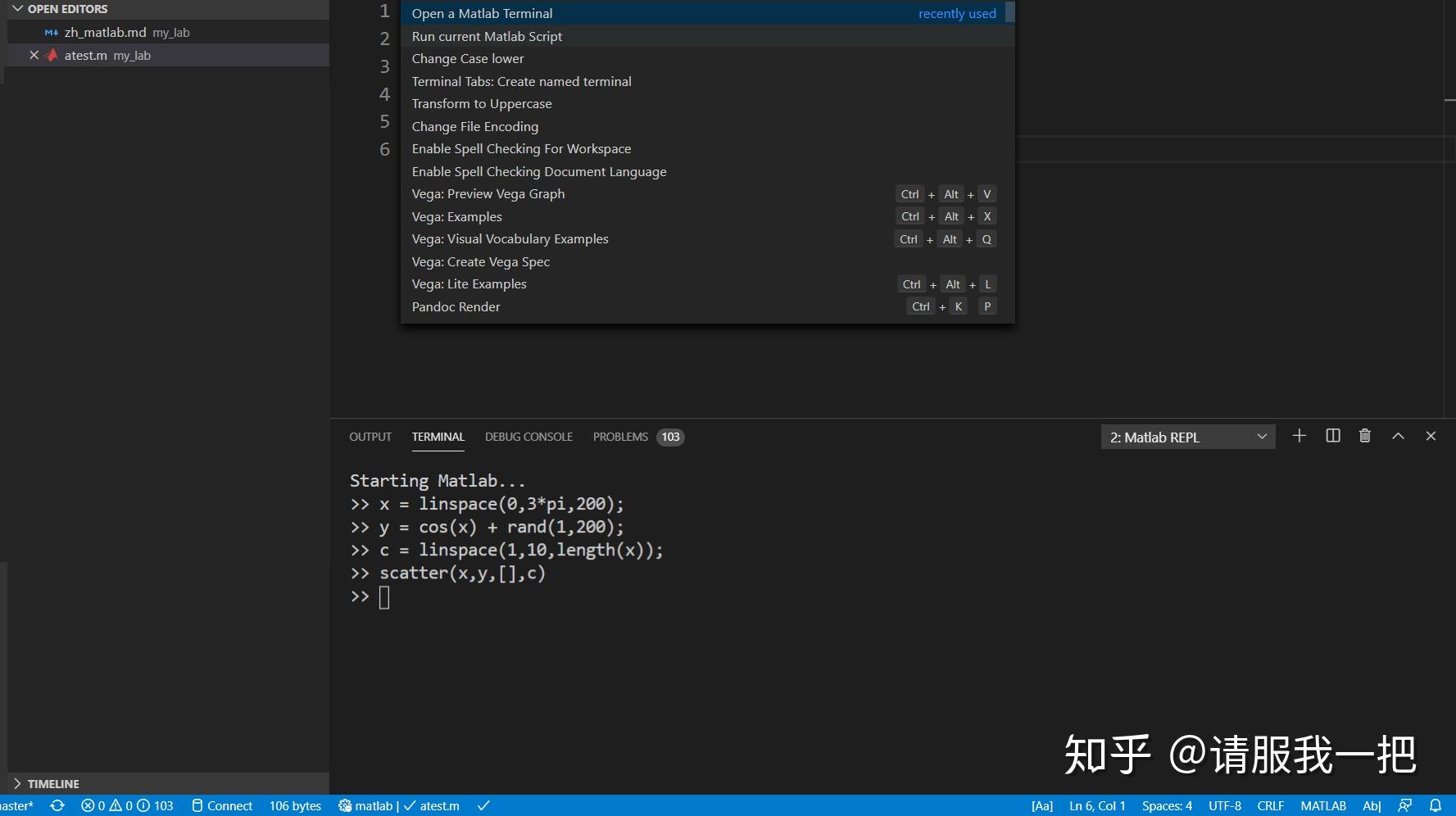Open the feedback icon in status bar

point(1404,805)
